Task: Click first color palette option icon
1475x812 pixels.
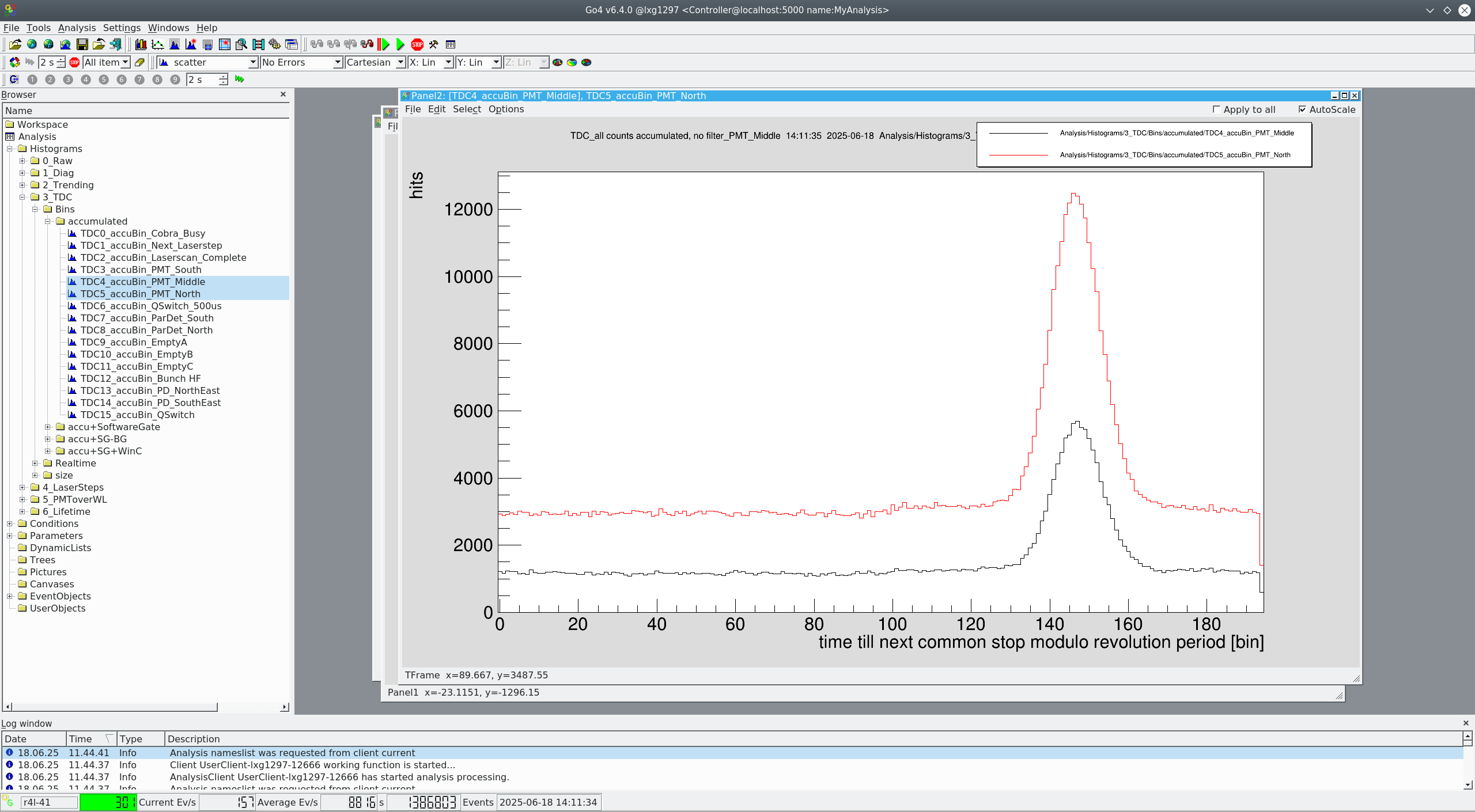Action: [x=557, y=62]
